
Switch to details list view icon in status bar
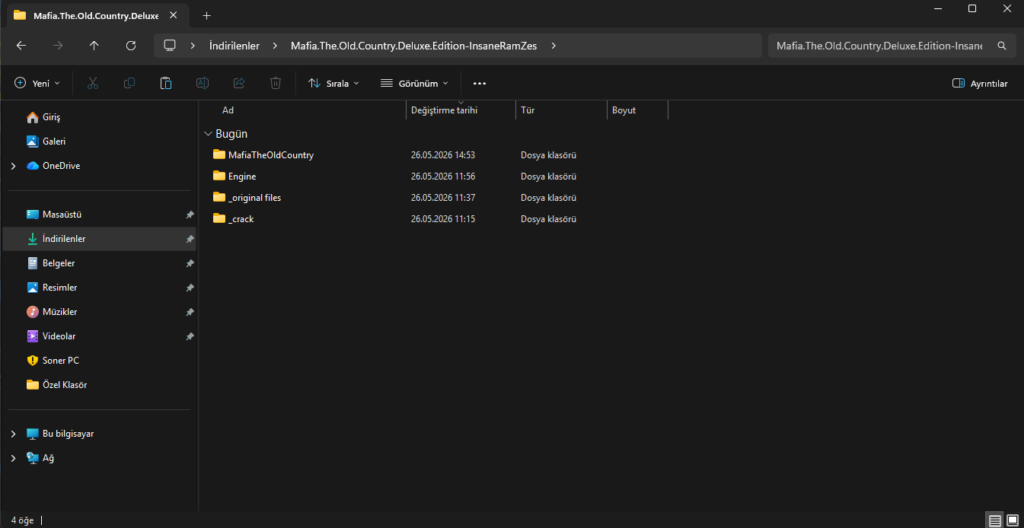click(995, 521)
